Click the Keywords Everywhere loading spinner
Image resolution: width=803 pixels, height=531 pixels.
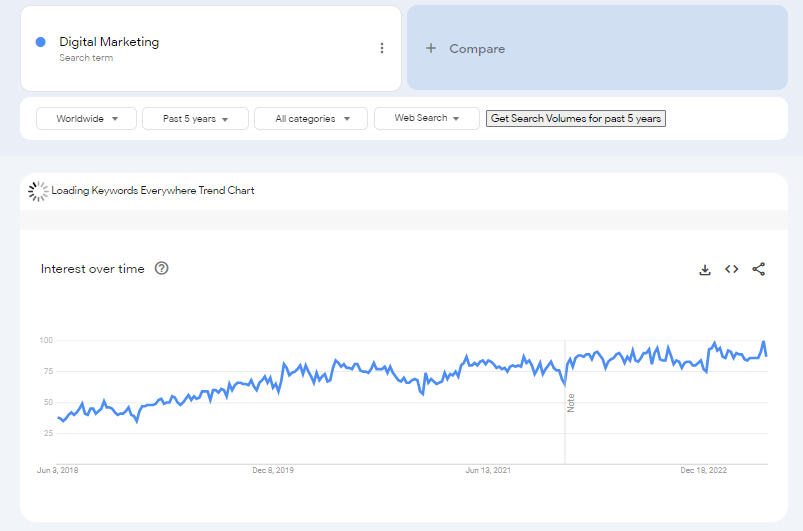coord(38,190)
